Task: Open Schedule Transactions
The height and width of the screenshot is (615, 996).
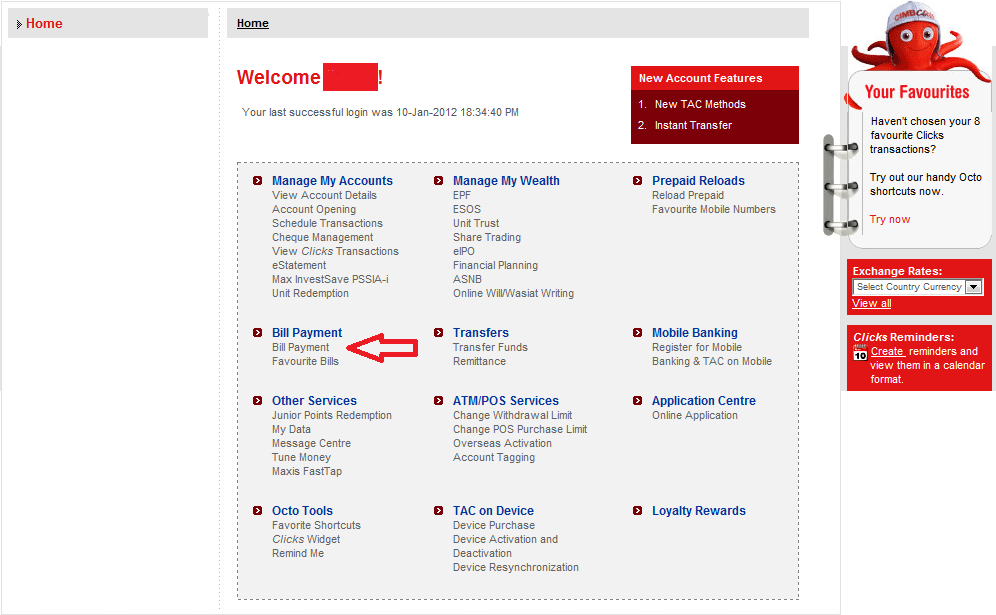Action: (327, 223)
